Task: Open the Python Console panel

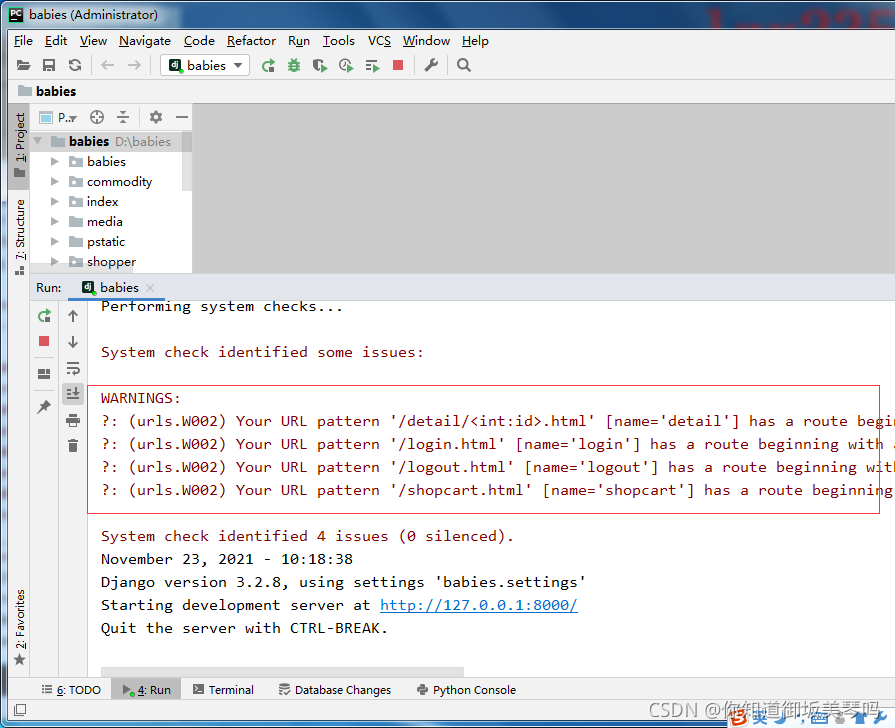Action: coord(465,689)
